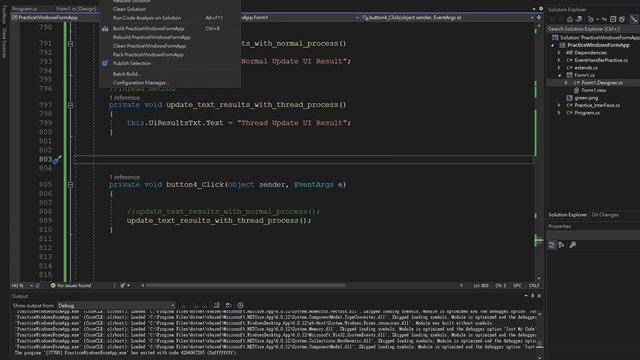Select Rebuild PracticeWindowsFormApp menu item
This screenshot has width=640, height=360.
click(152, 37)
